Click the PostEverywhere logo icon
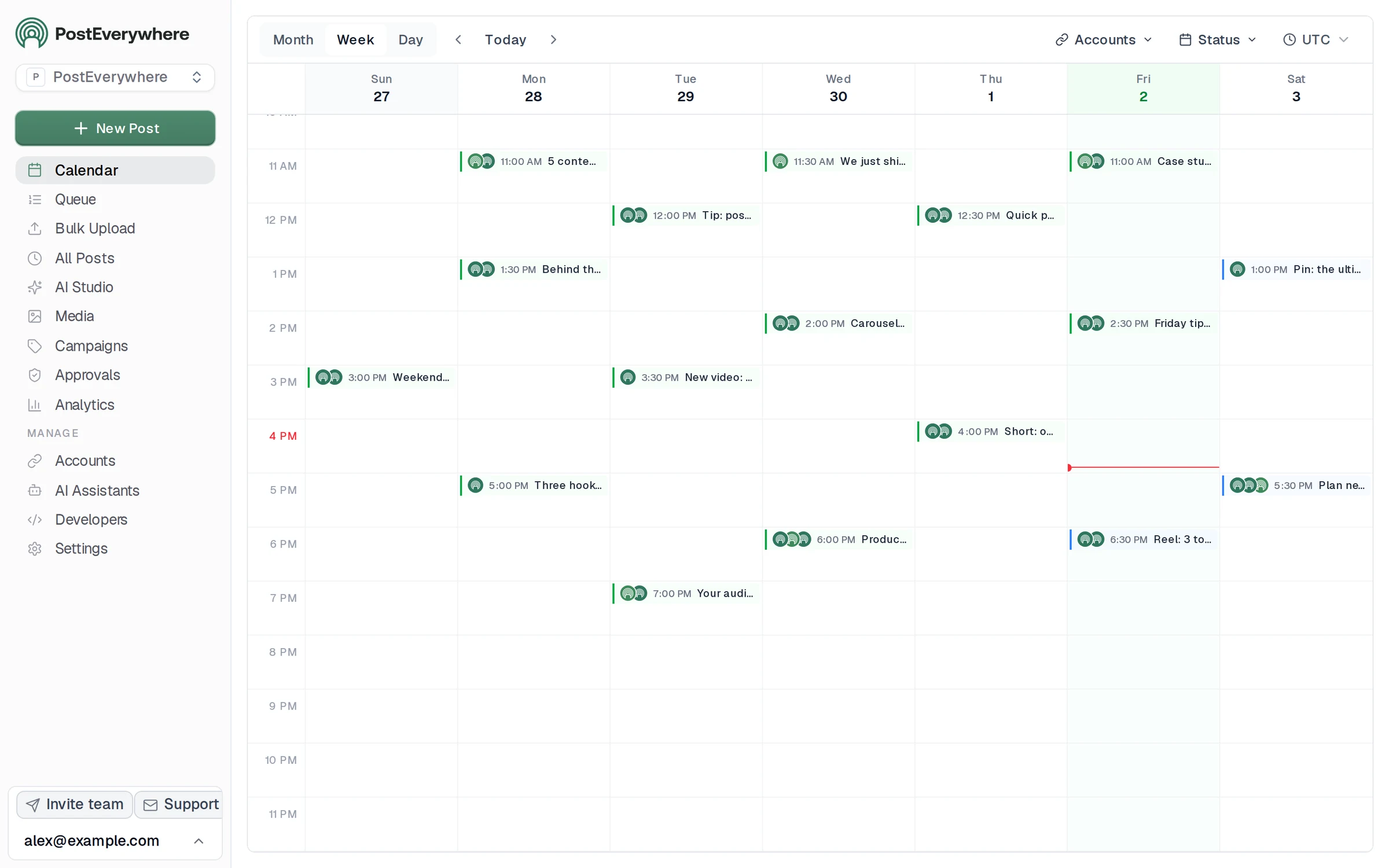The image size is (1389, 868). point(32,33)
